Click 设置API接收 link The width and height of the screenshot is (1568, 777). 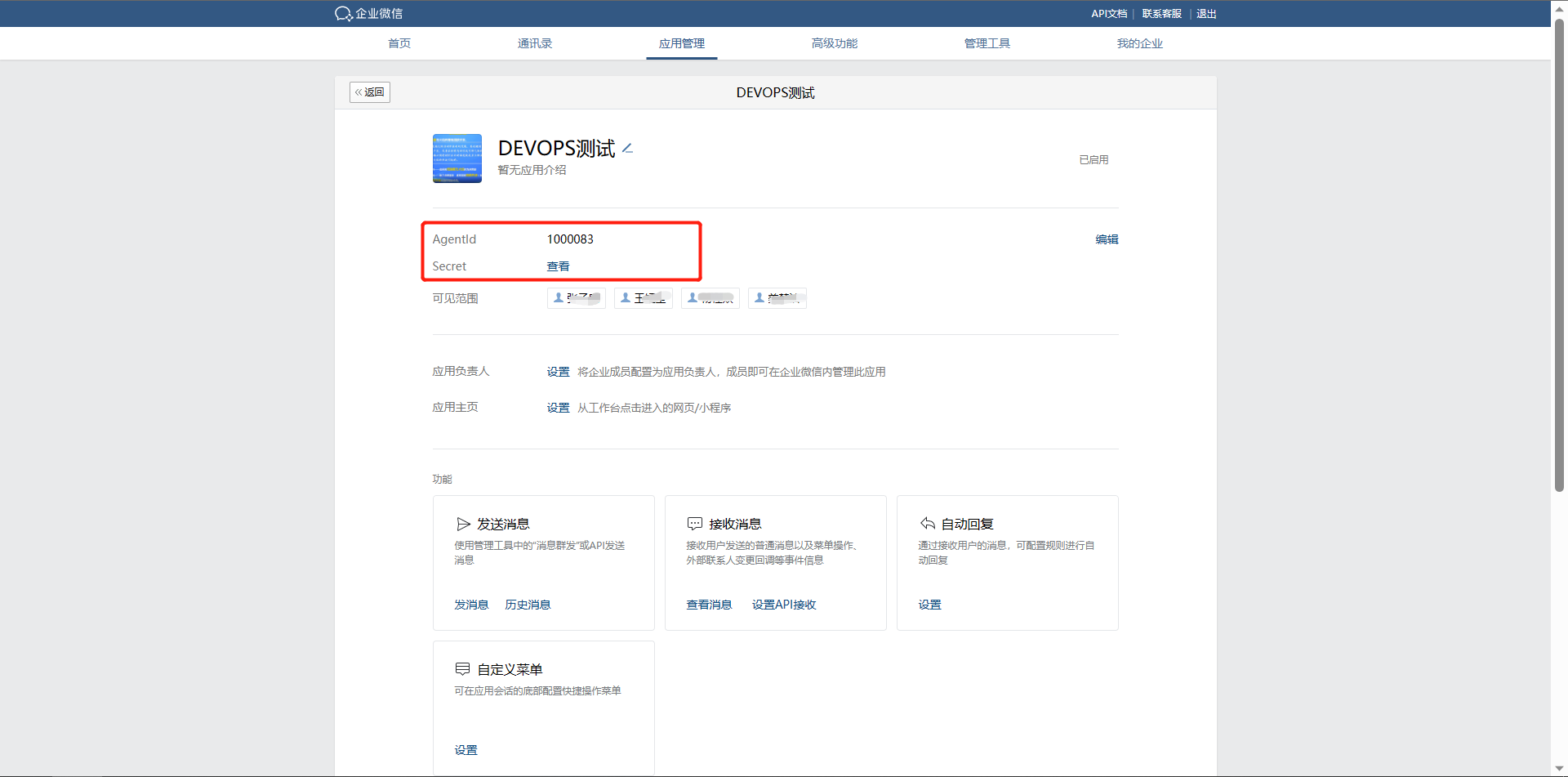(x=783, y=605)
